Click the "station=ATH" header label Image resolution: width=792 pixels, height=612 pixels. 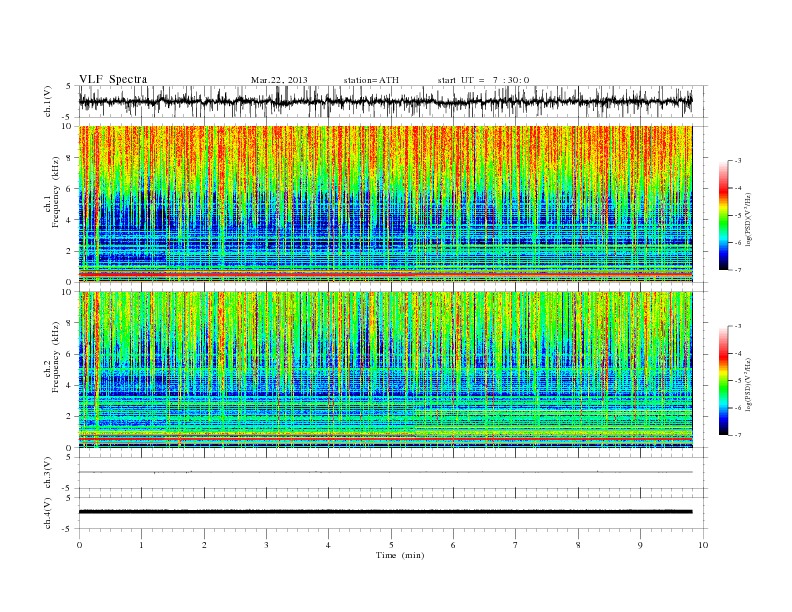point(371,80)
